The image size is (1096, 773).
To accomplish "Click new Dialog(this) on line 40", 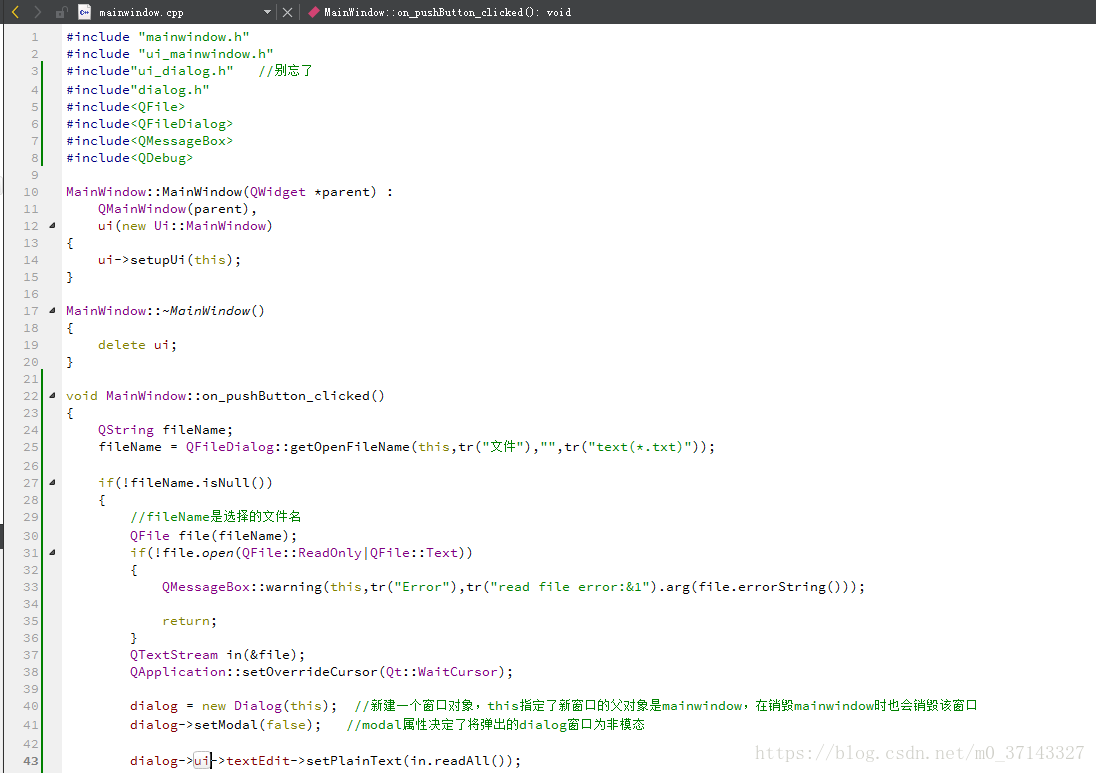I will 266,706.
